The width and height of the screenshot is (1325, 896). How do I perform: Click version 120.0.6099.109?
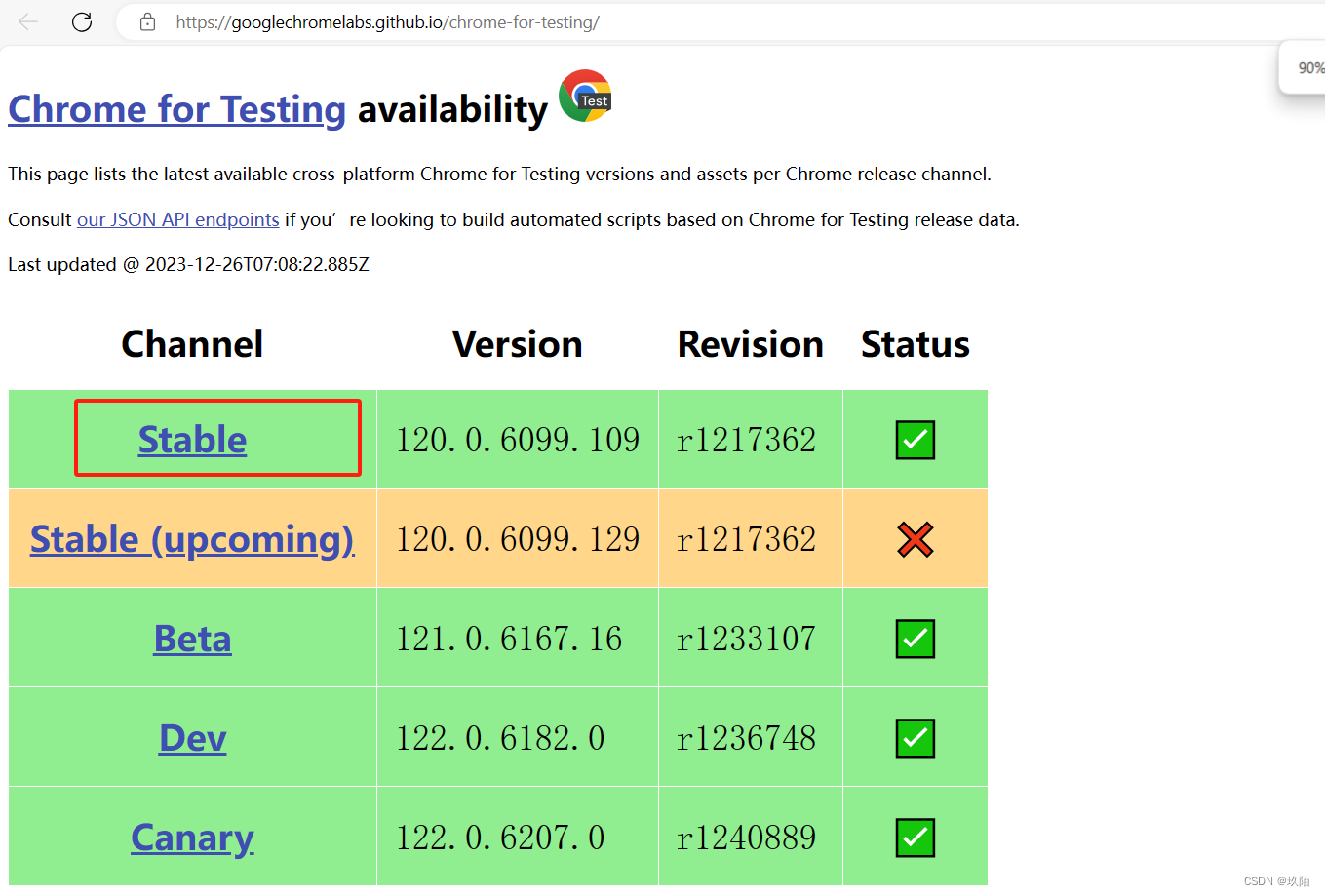(518, 440)
